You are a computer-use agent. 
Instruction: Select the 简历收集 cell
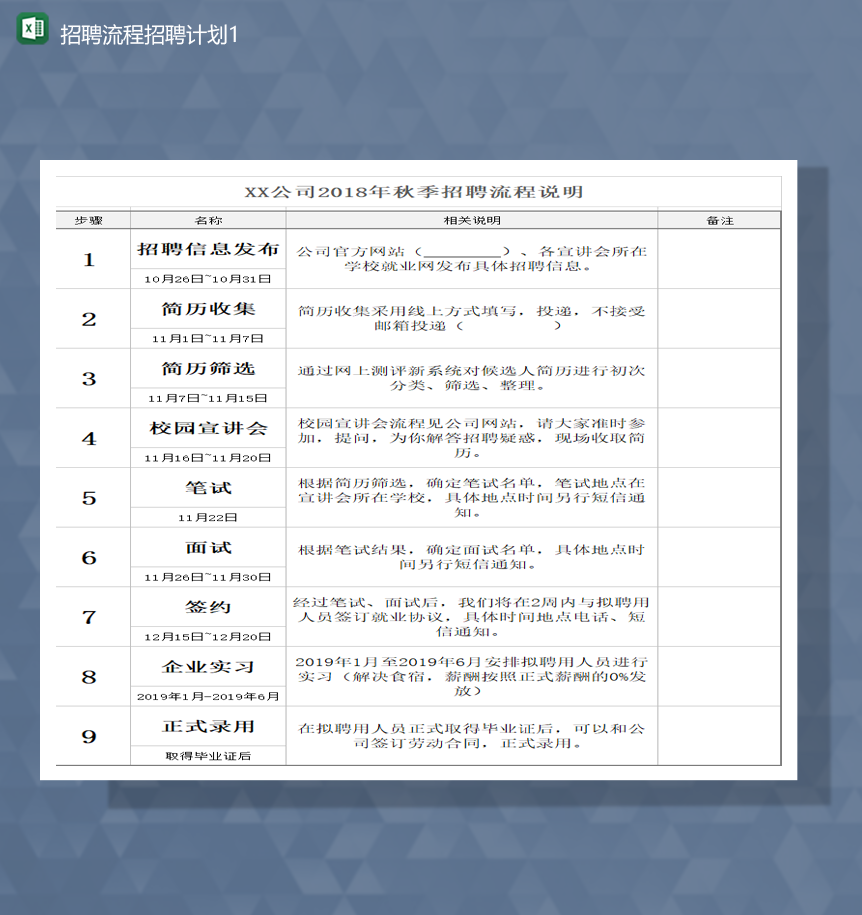(x=206, y=310)
